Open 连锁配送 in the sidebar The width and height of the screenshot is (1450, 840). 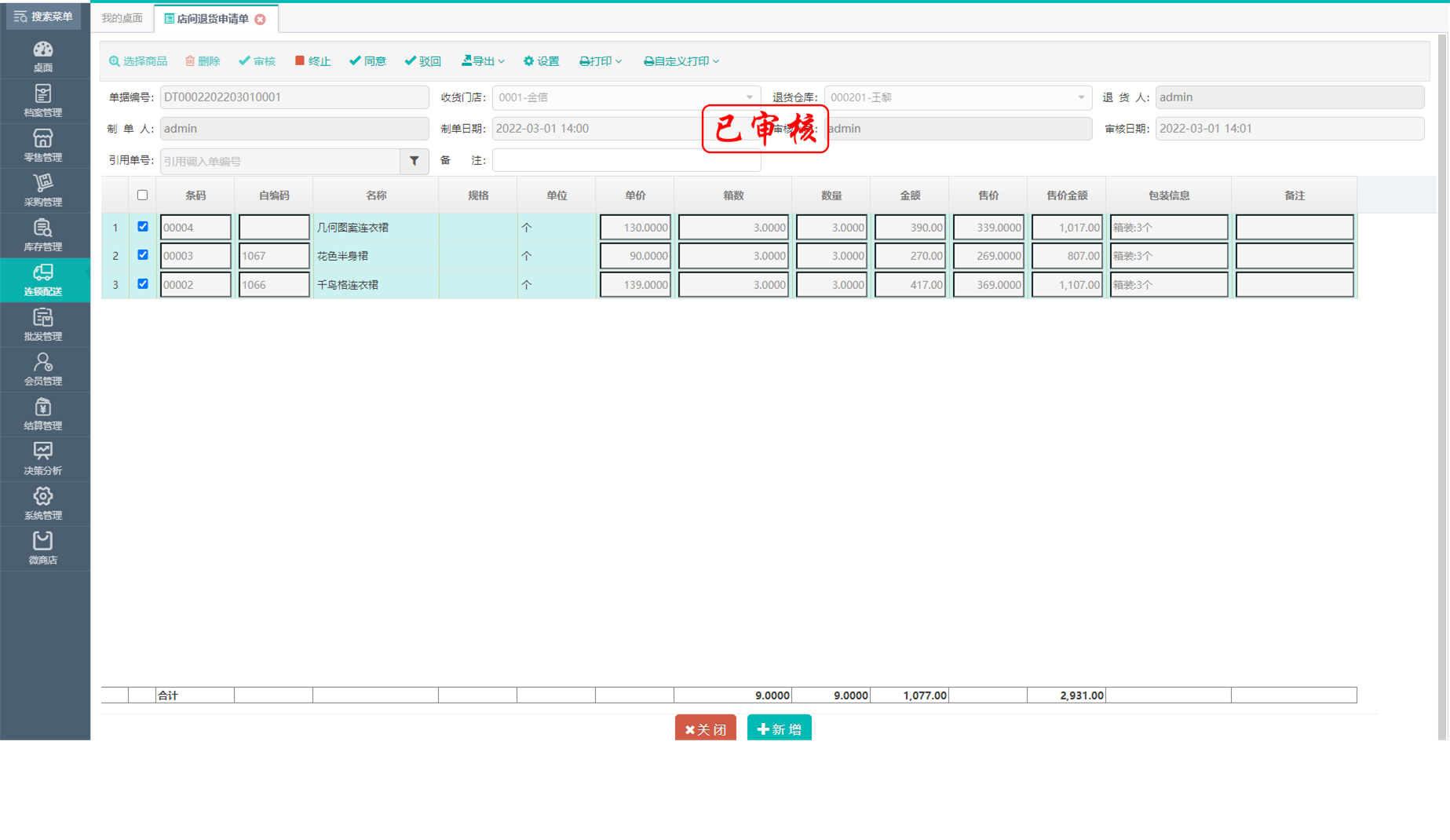43,280
